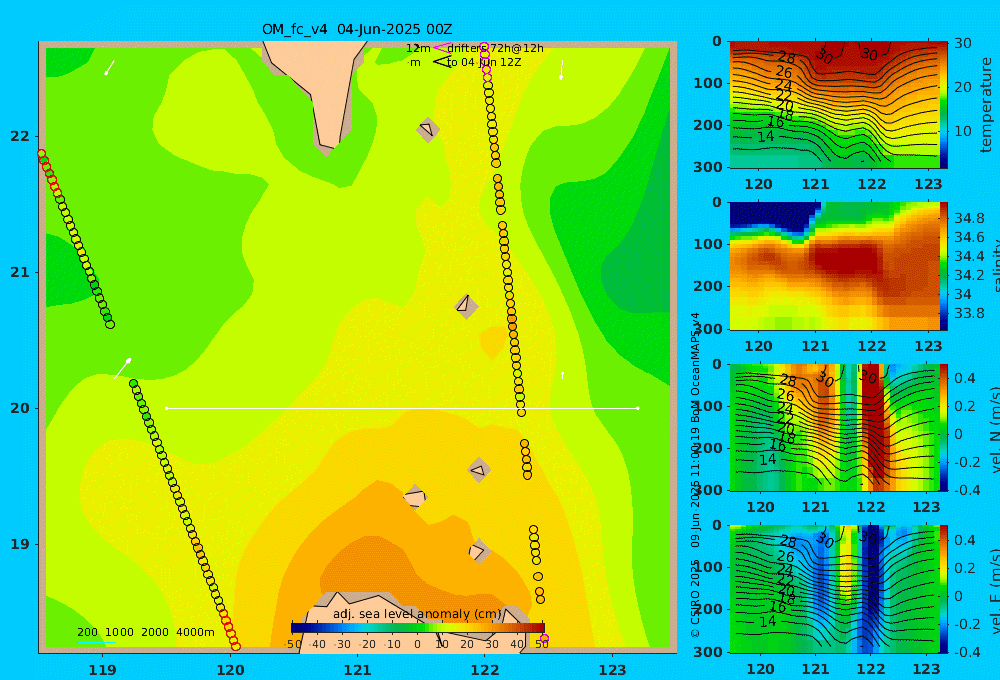1000x680 pixels.
Task: Click the vertical 'temperature' axis label
Action: tap(986, 105)
